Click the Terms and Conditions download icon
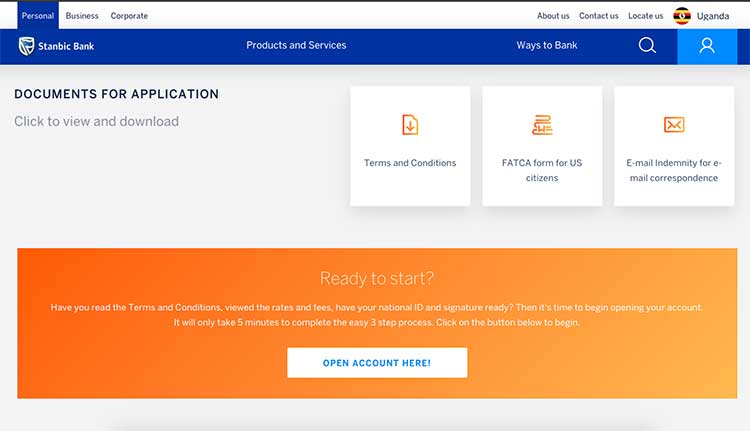The height and width of the screenshot is (431, 750). pyautogui.click(x=410, y=125)
